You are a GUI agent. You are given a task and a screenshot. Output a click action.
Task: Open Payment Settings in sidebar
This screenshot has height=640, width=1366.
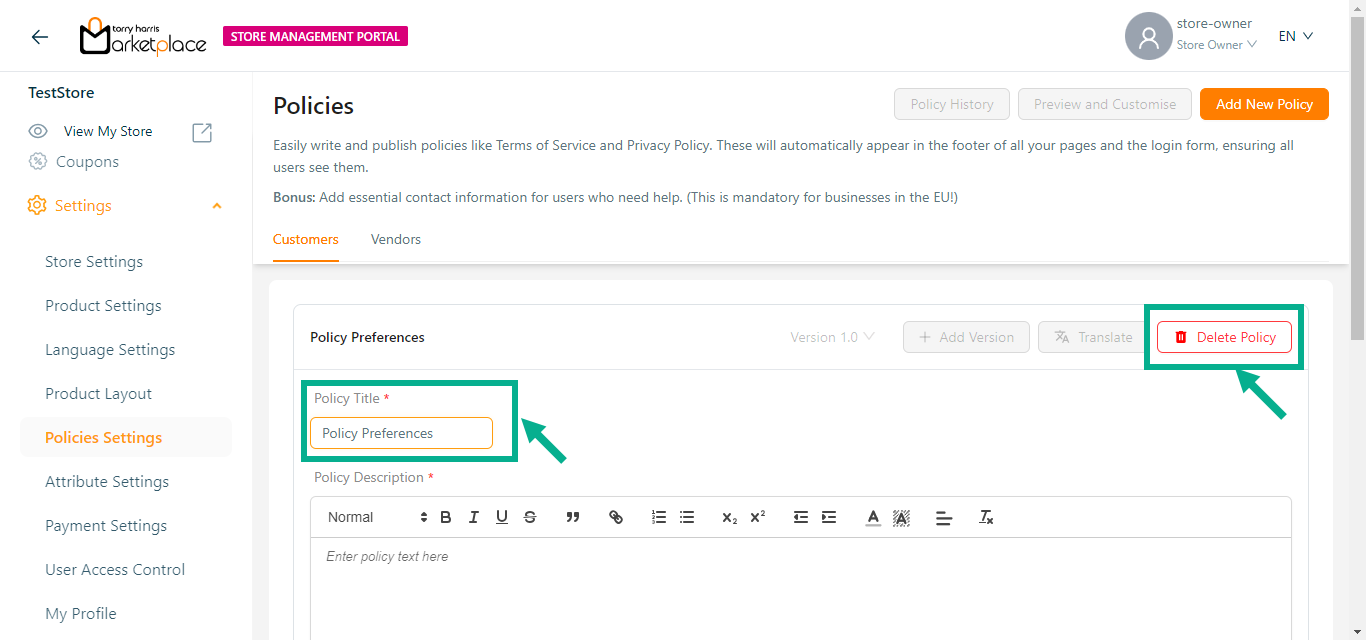click(106, 526)
